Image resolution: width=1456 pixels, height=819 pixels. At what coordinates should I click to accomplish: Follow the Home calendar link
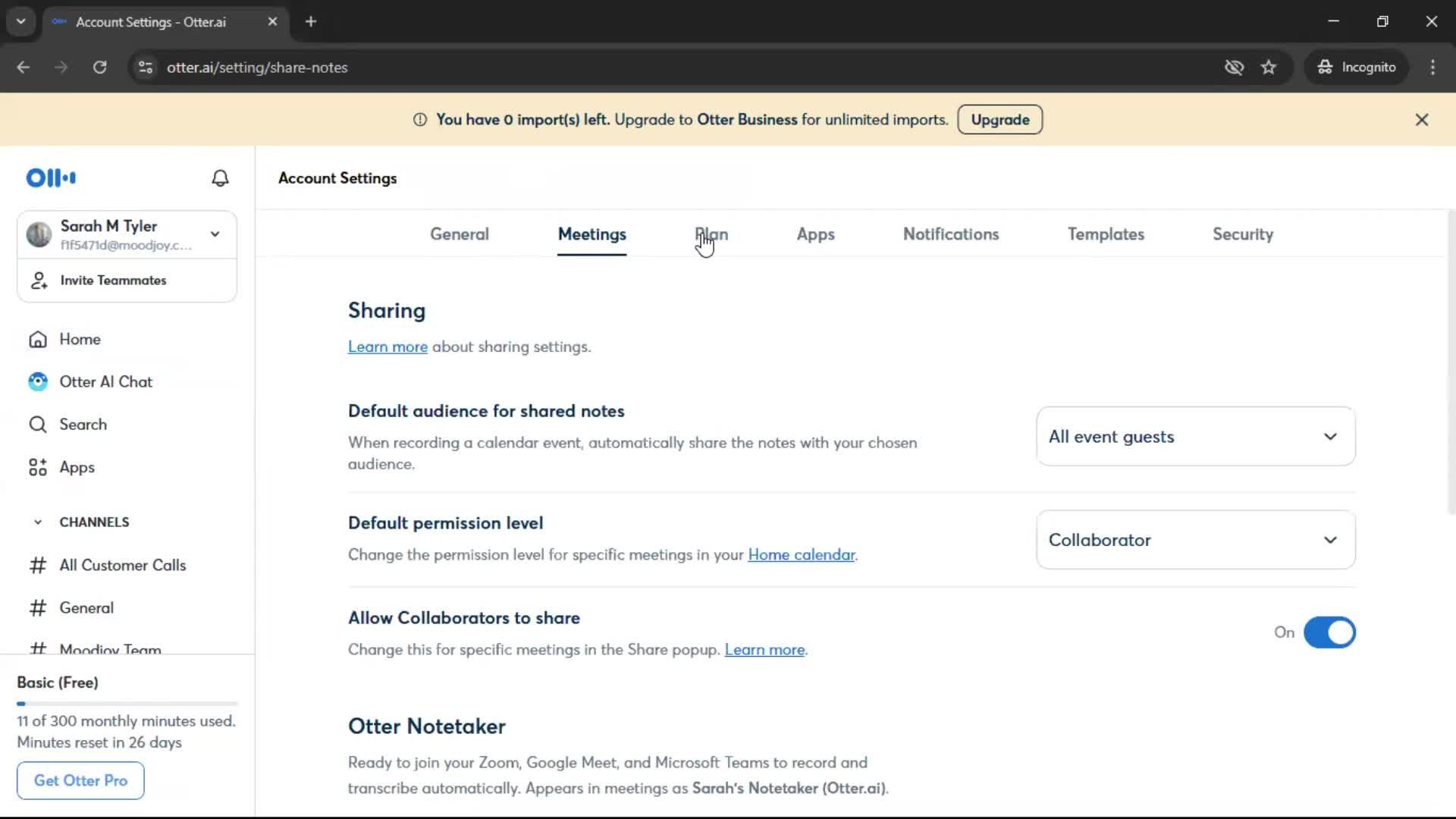point(801,555)
